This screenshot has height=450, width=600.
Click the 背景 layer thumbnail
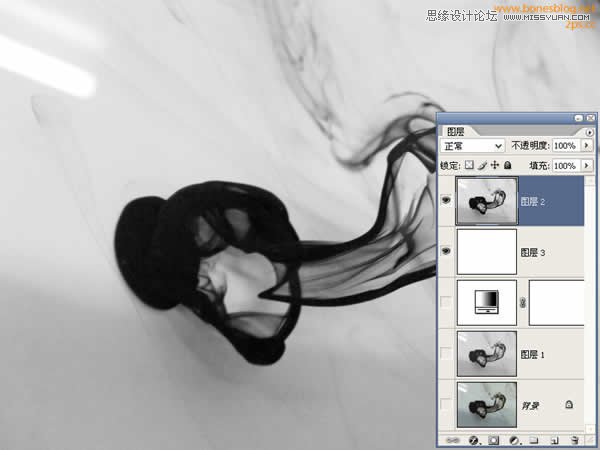click(x=487, y=404)
